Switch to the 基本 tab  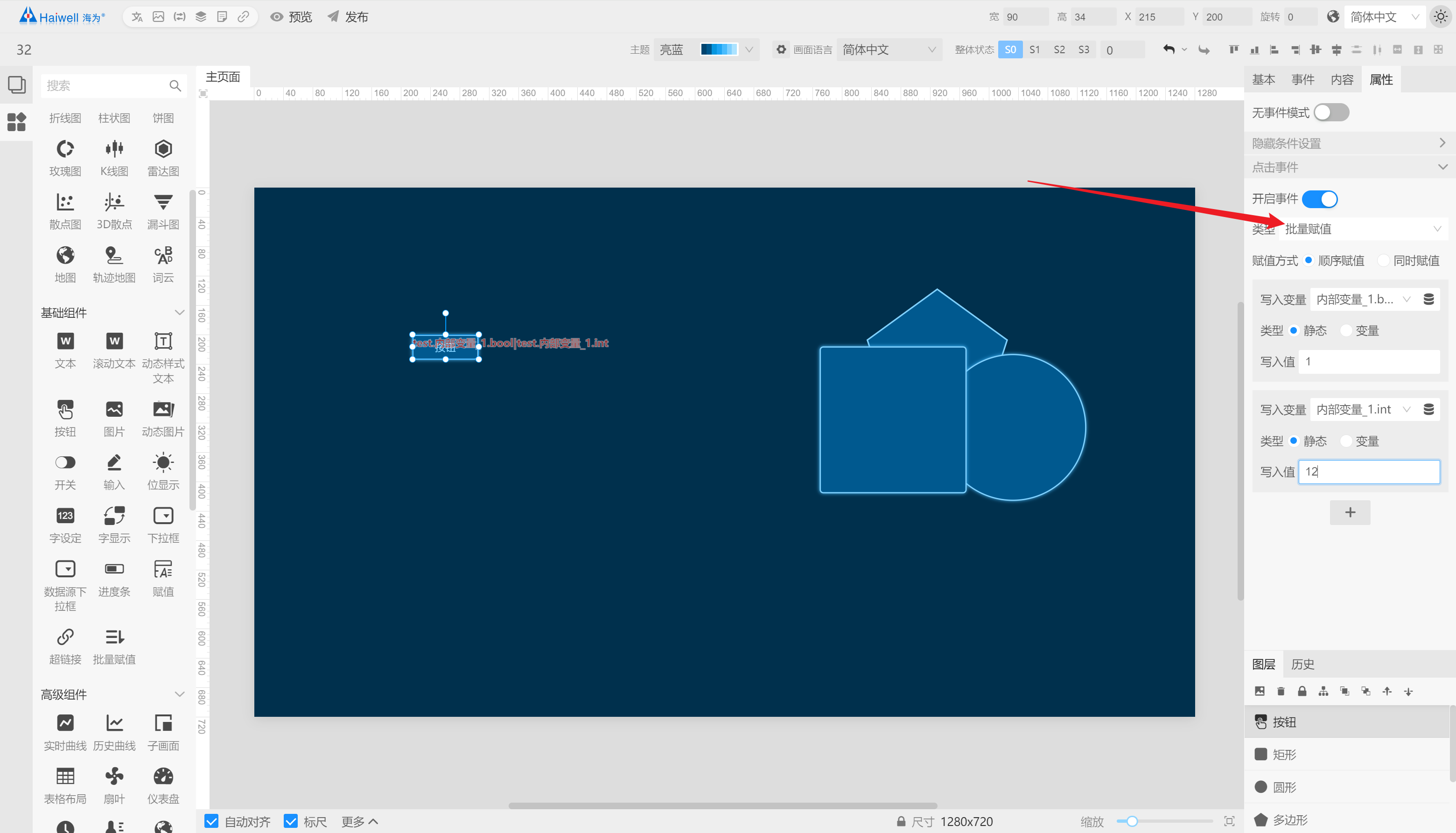1264,79
